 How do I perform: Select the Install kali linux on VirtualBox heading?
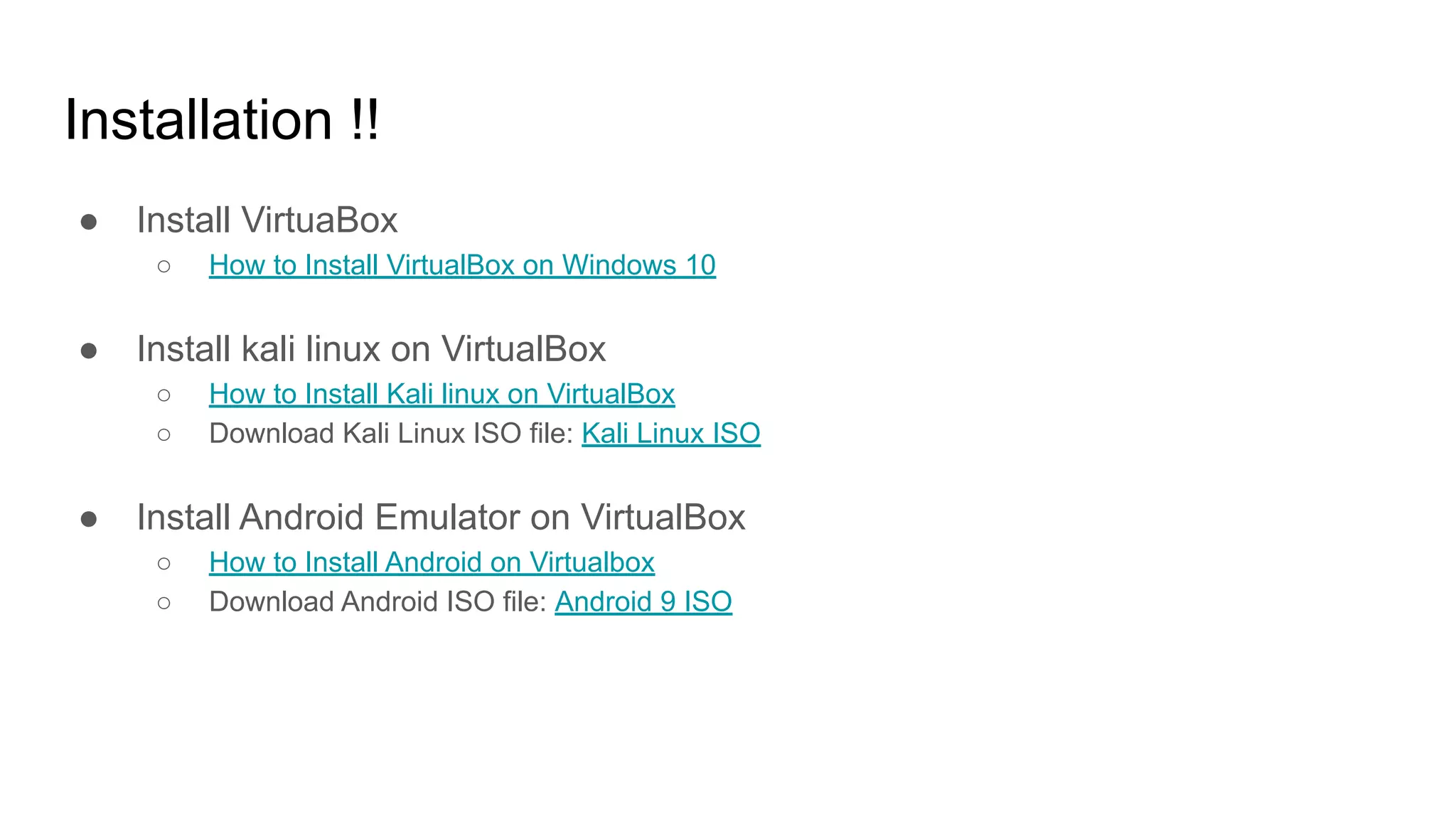(371, 349)
